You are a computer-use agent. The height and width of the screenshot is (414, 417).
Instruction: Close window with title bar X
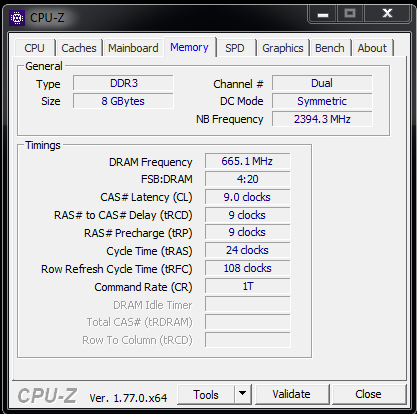tap(387, 14)
